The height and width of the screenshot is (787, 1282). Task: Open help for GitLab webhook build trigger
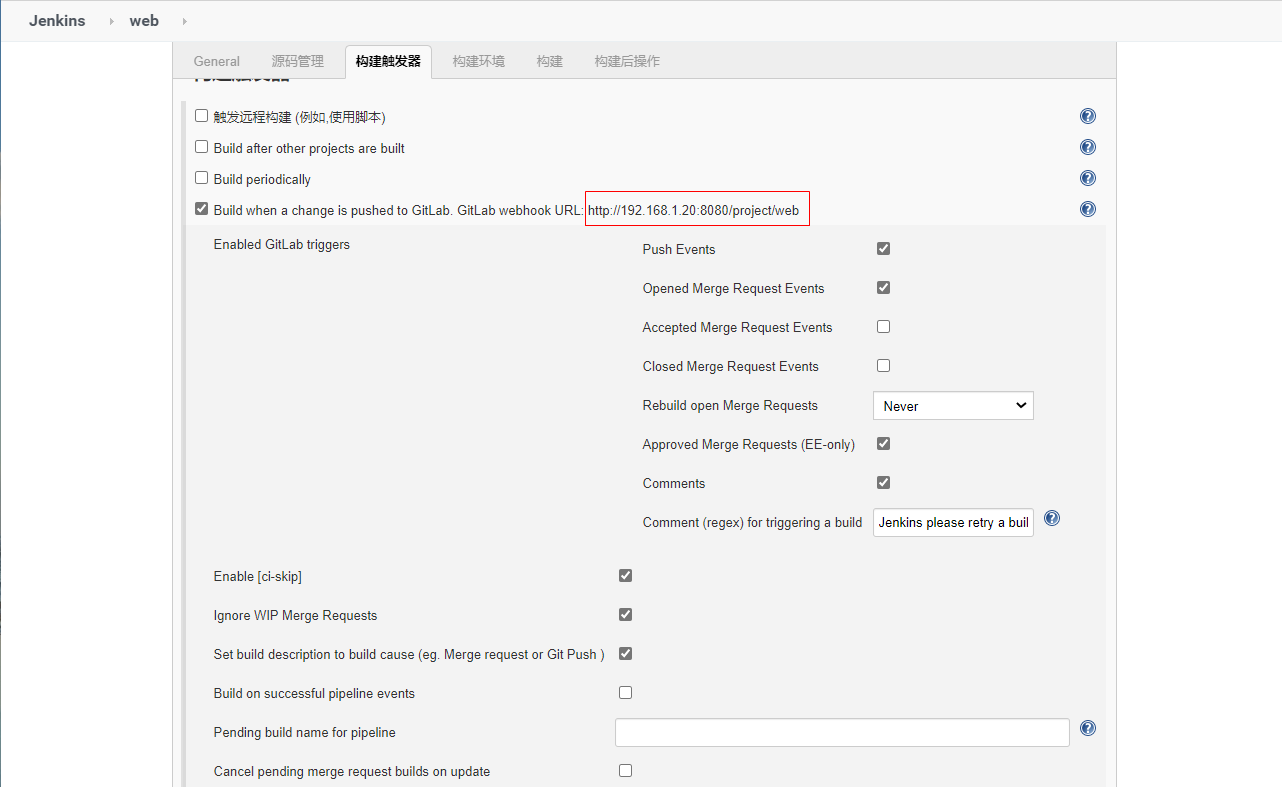click(1088, 209)
